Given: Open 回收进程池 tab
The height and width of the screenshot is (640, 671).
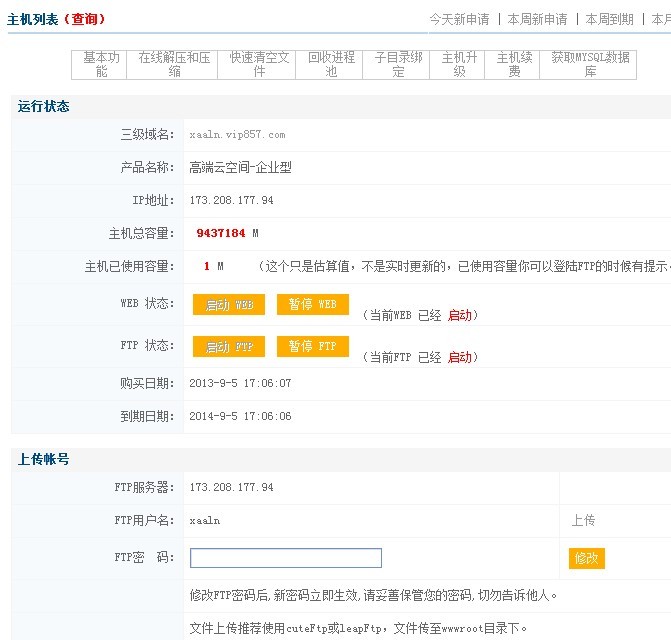Looking at the screenshot, I should pyautogui.click(x=331, y=64).
